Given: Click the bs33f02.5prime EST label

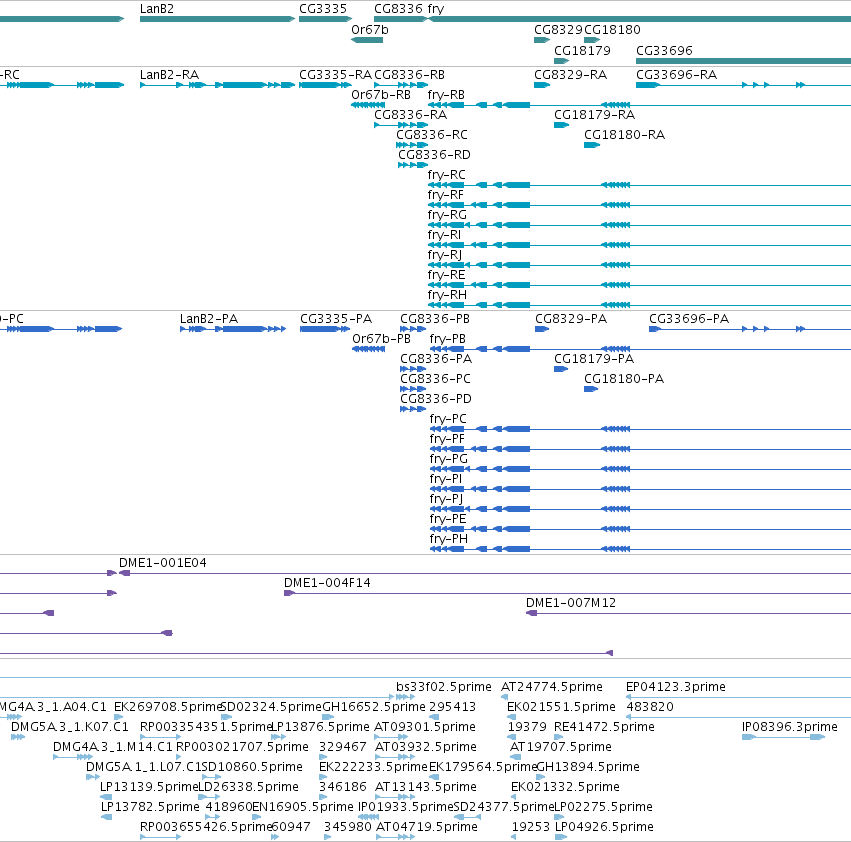Looking at the screenshot, I should click(443, 687).
